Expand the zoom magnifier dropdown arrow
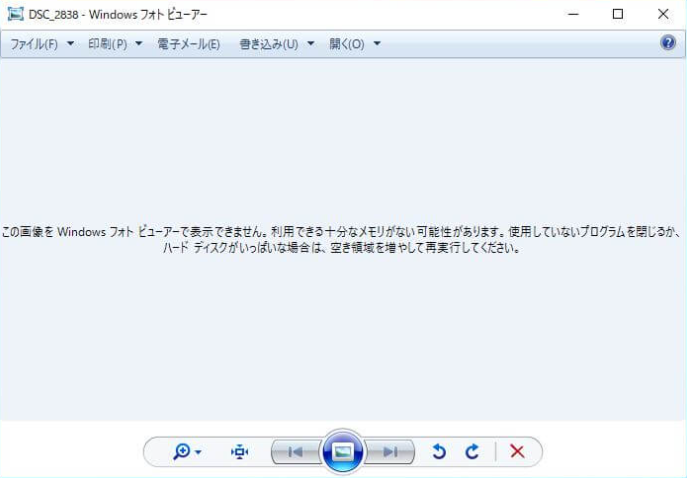This screenshot has height=478, width=687. click(198, 452)
